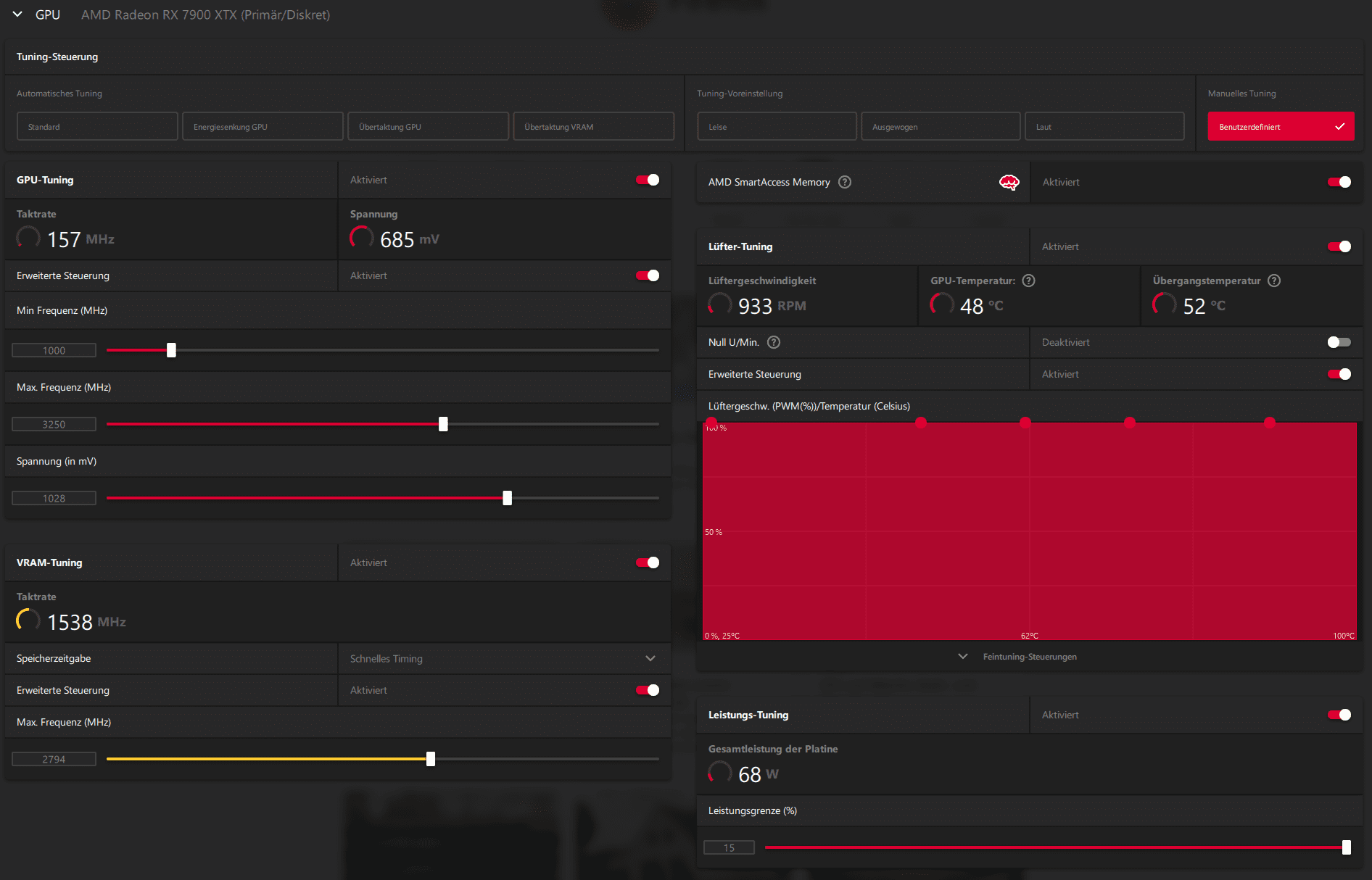The width and height of the screenshot is (1372, 880).
Task: Click the Spannung (in mV) slider handle
Action: [508, 498]
